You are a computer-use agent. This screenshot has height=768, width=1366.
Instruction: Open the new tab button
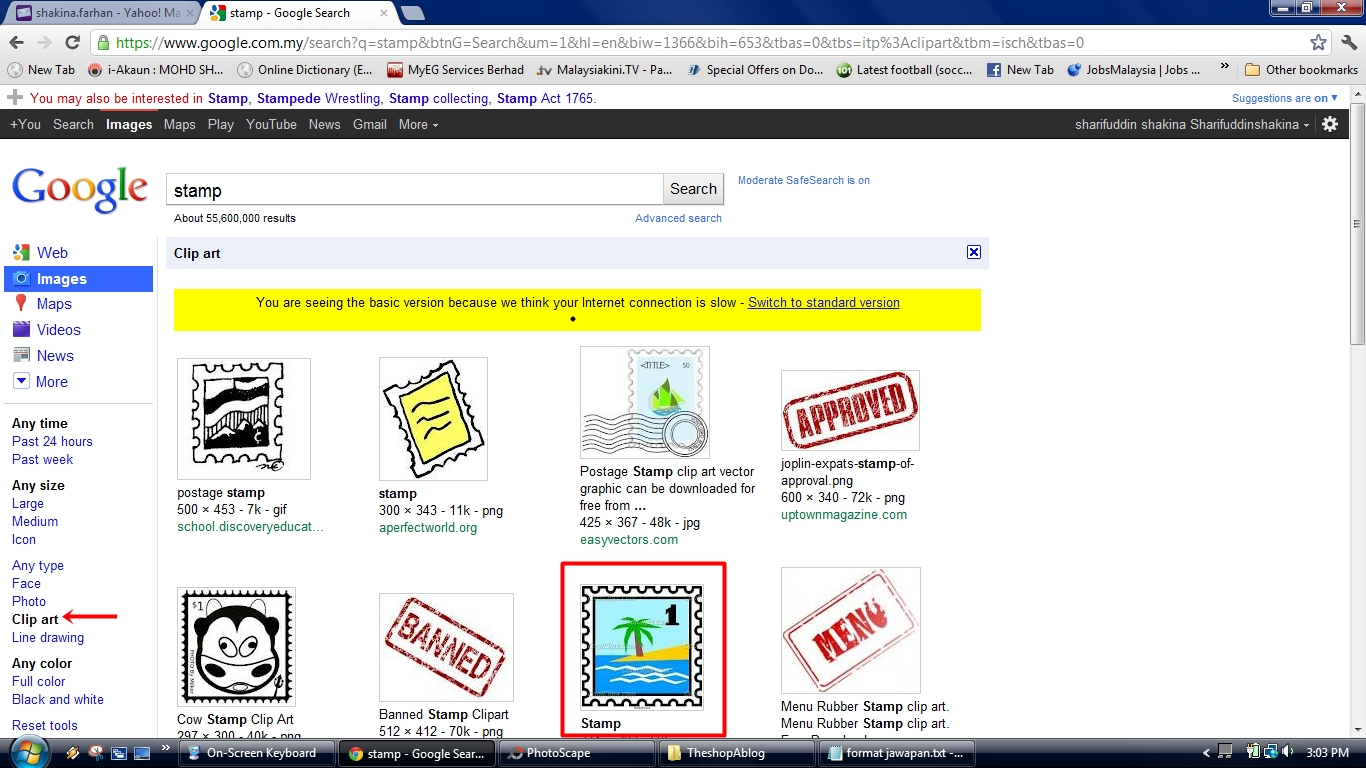pos(412,13)
